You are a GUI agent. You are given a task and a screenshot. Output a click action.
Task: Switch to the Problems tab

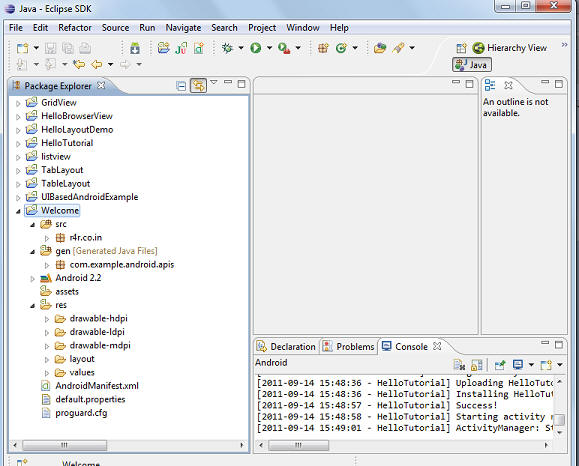(x=348, y=346)
